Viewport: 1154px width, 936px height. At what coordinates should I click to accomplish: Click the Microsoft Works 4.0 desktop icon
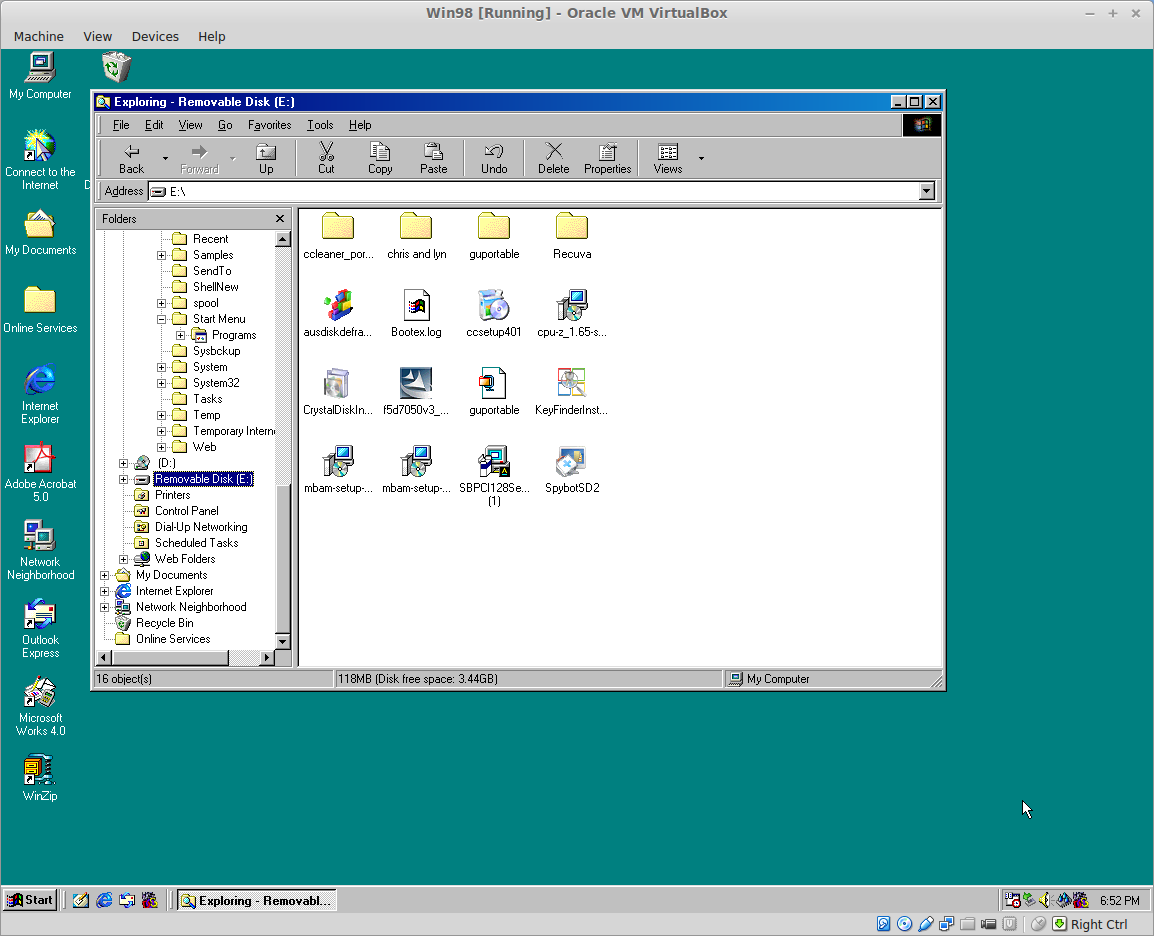[x=40, y=707]
